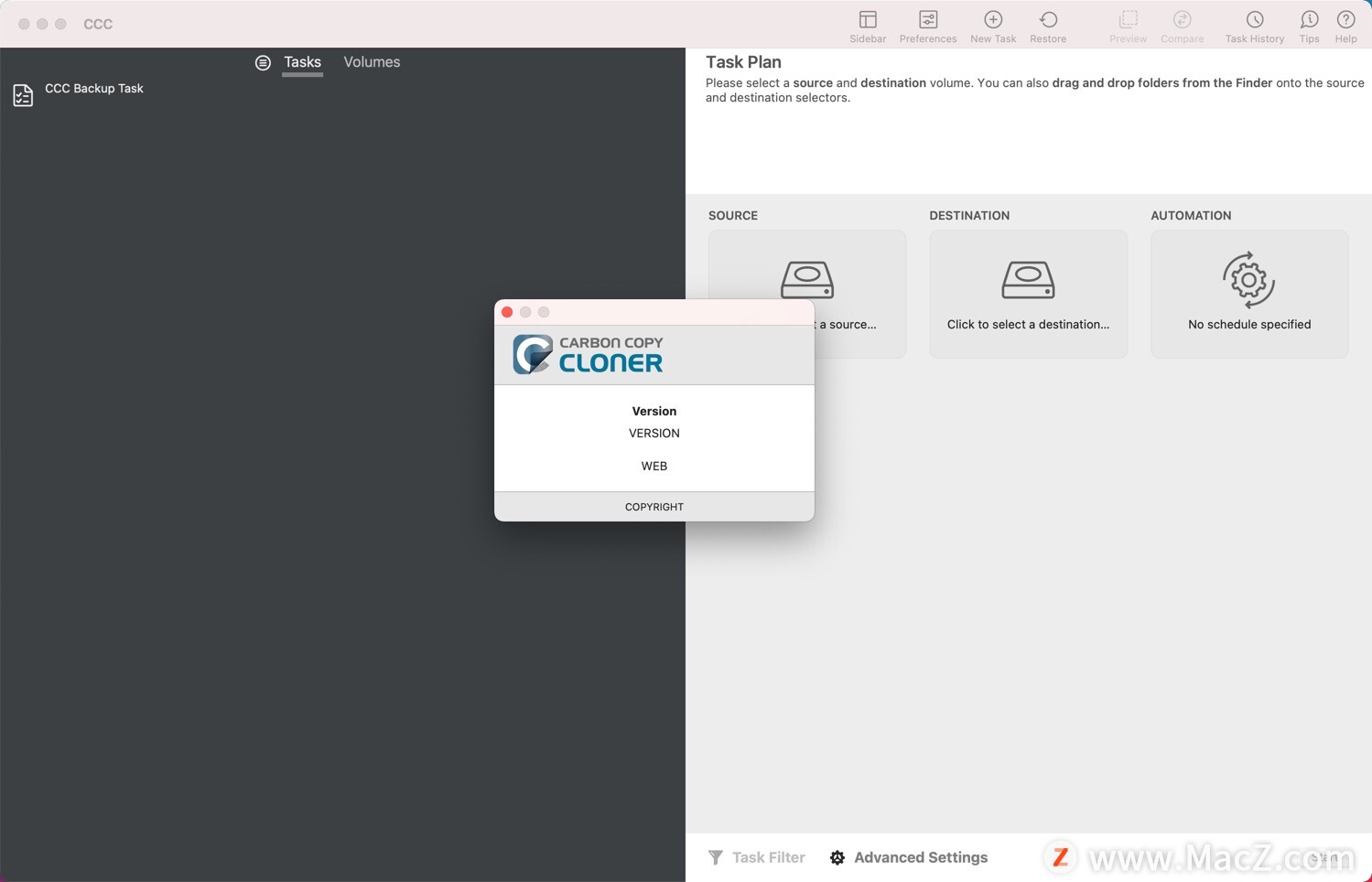Open Task History from toolbar
The height and width of the screenshot is (882, 1372).
[x=1255, y=27]
